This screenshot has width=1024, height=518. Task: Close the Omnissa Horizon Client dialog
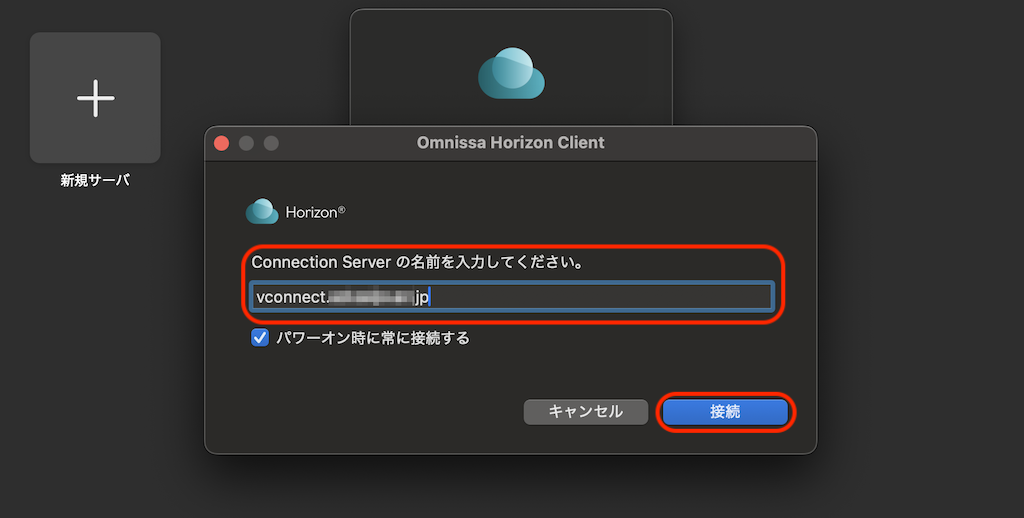point(221,143)
